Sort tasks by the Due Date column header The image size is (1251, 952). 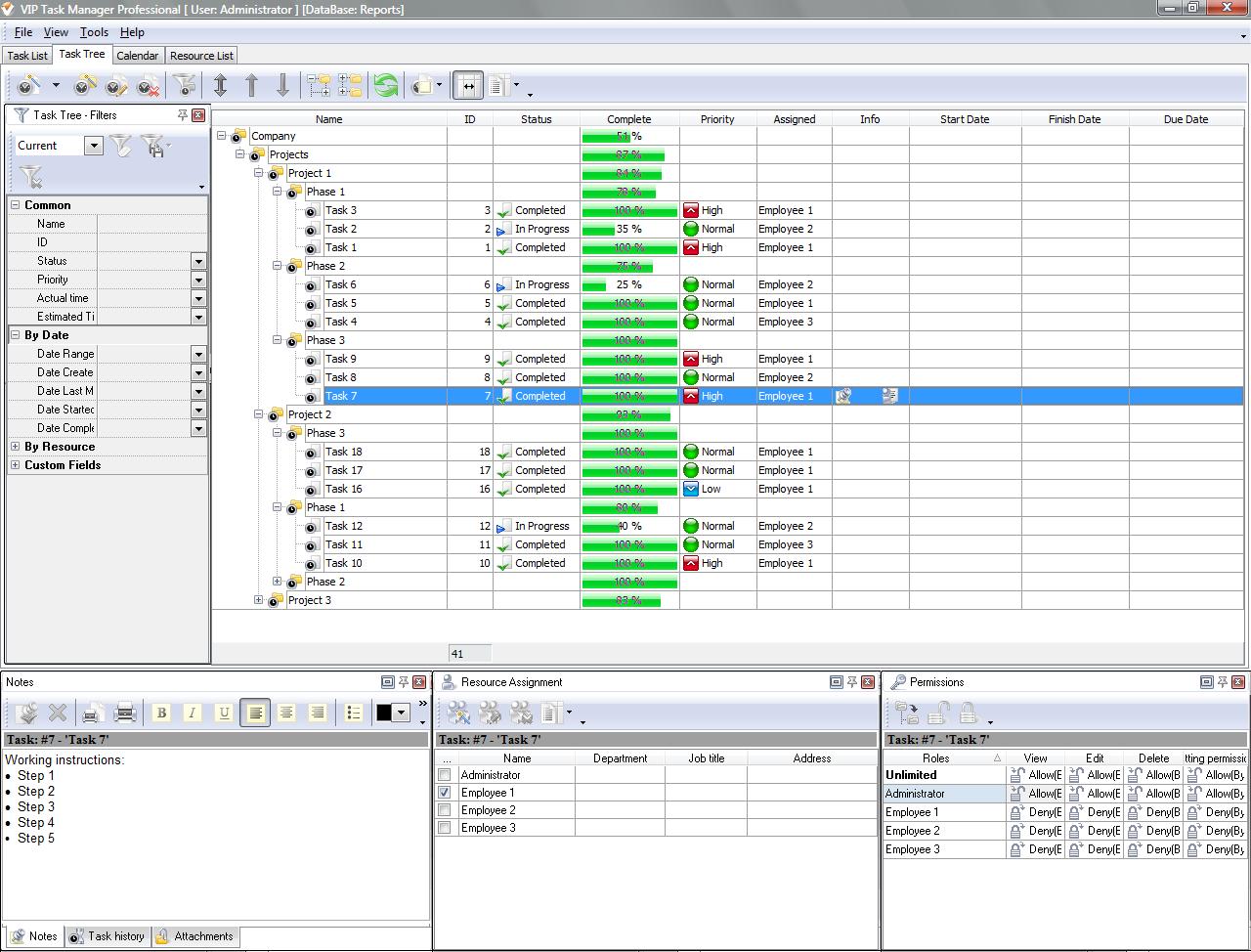(1186, 119)
